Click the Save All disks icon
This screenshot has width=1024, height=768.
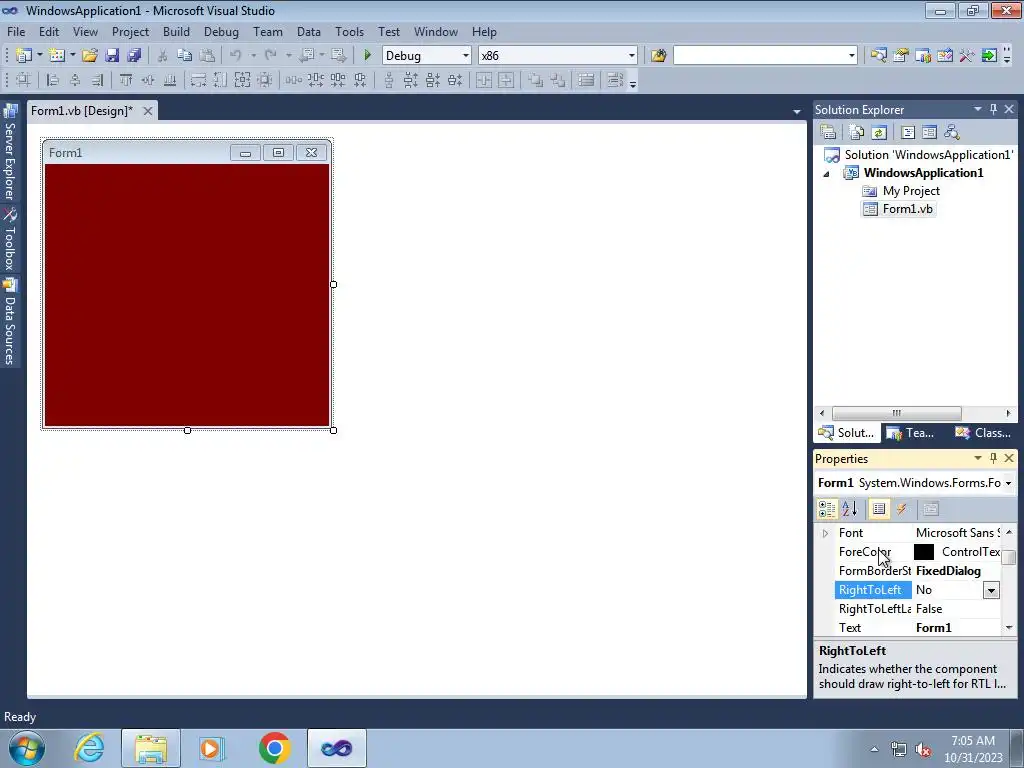pyautogui.click(x=134, y=56)
